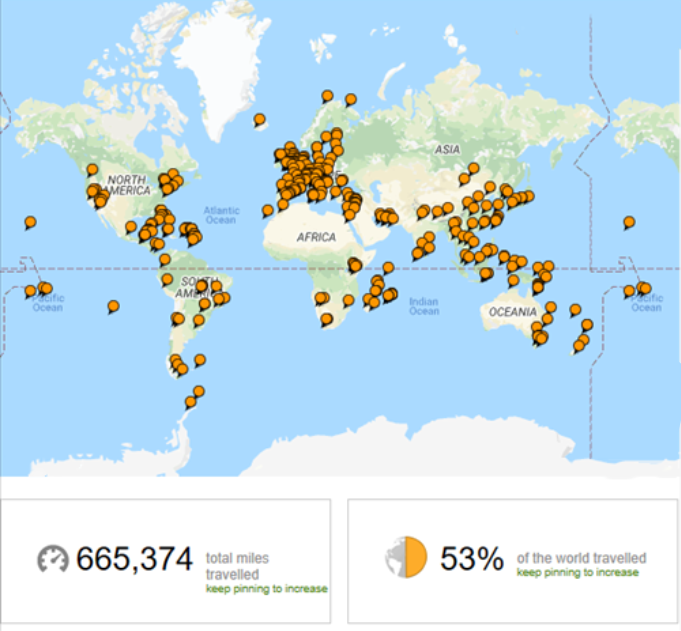The image size is (681, 631).
Task: Click the 665,374 total miles figure
Action: (134, 560)
